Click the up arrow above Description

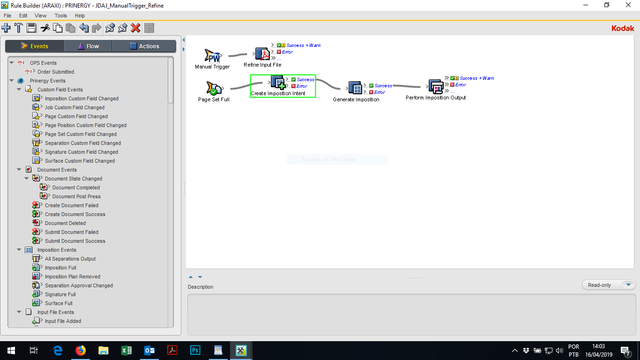191,277
